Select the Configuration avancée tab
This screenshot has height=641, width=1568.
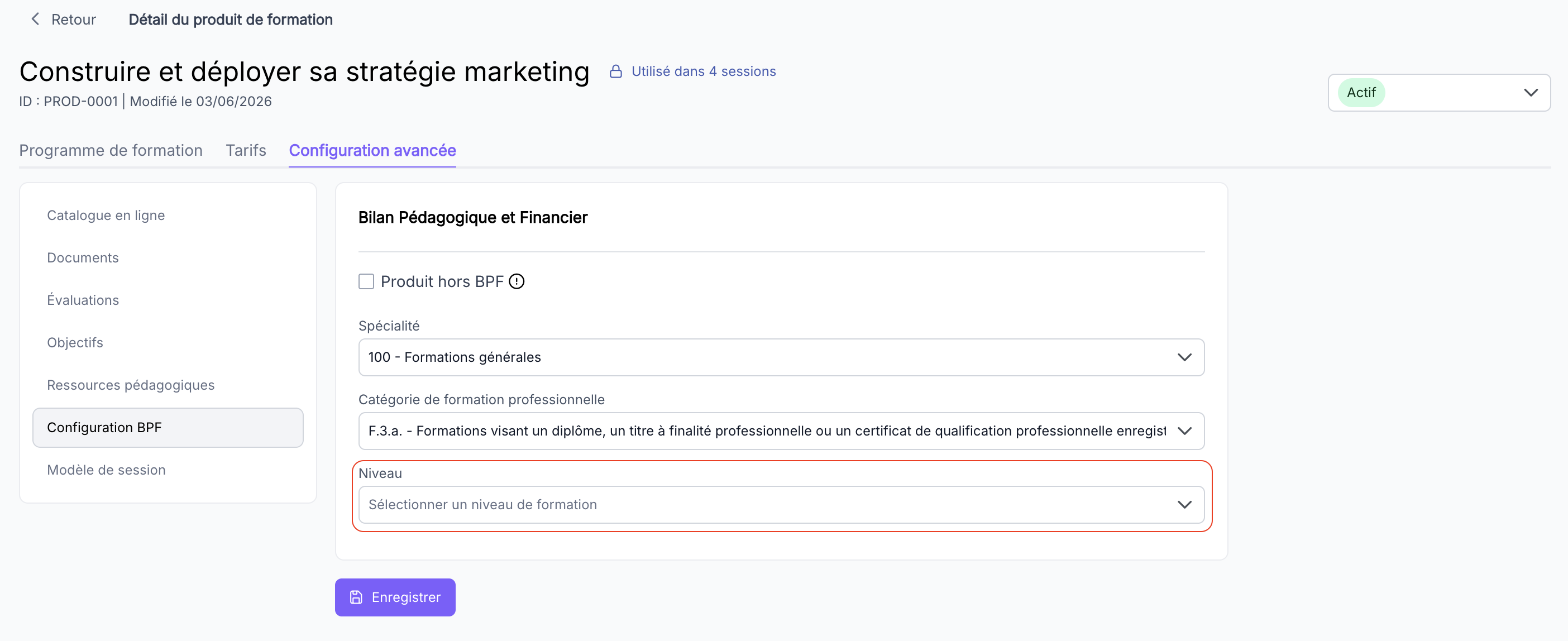(x=372, y=150)
